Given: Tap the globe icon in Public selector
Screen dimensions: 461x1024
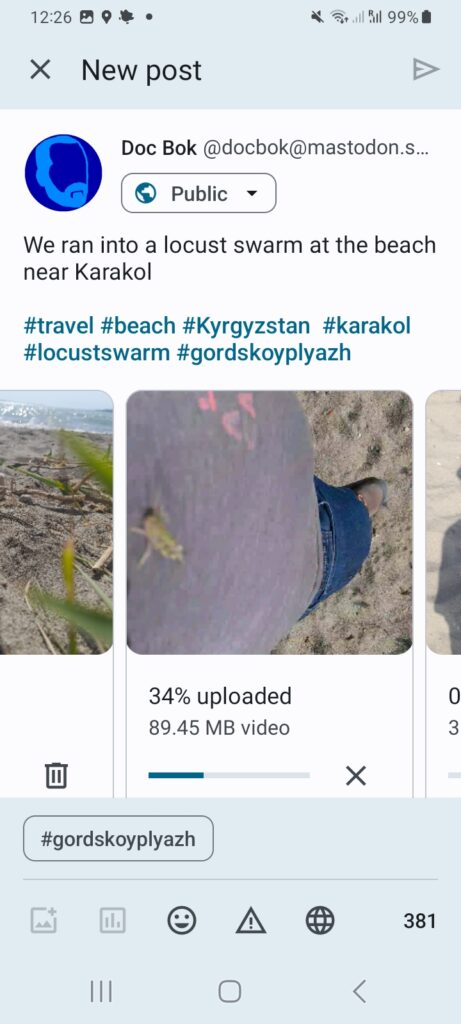Looking at the screenshot, I should click(x=146, y=193).
